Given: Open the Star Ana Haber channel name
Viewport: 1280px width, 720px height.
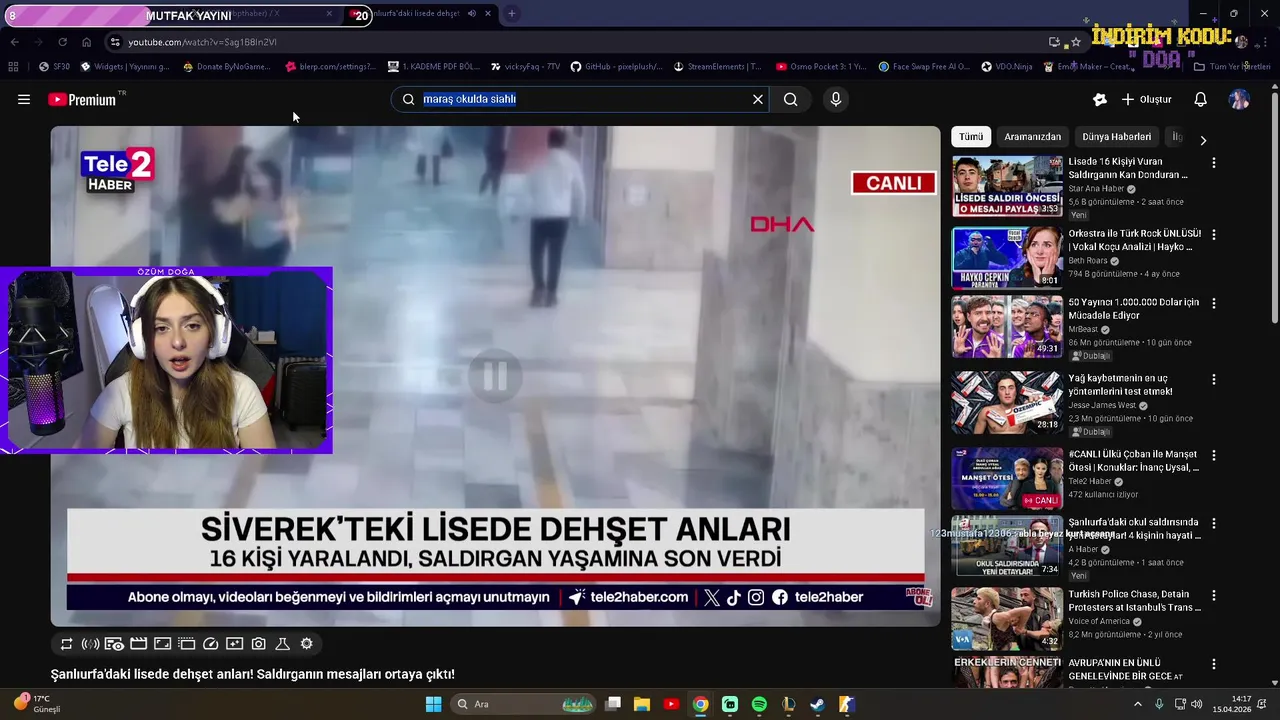Looking at the screenshot, I should (1097, 189).
